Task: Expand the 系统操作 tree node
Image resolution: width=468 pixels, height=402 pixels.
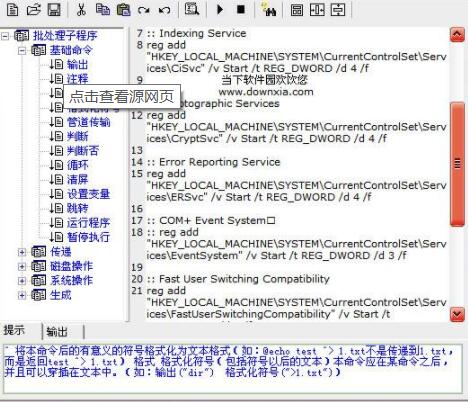Action: [x=22, y=281]
